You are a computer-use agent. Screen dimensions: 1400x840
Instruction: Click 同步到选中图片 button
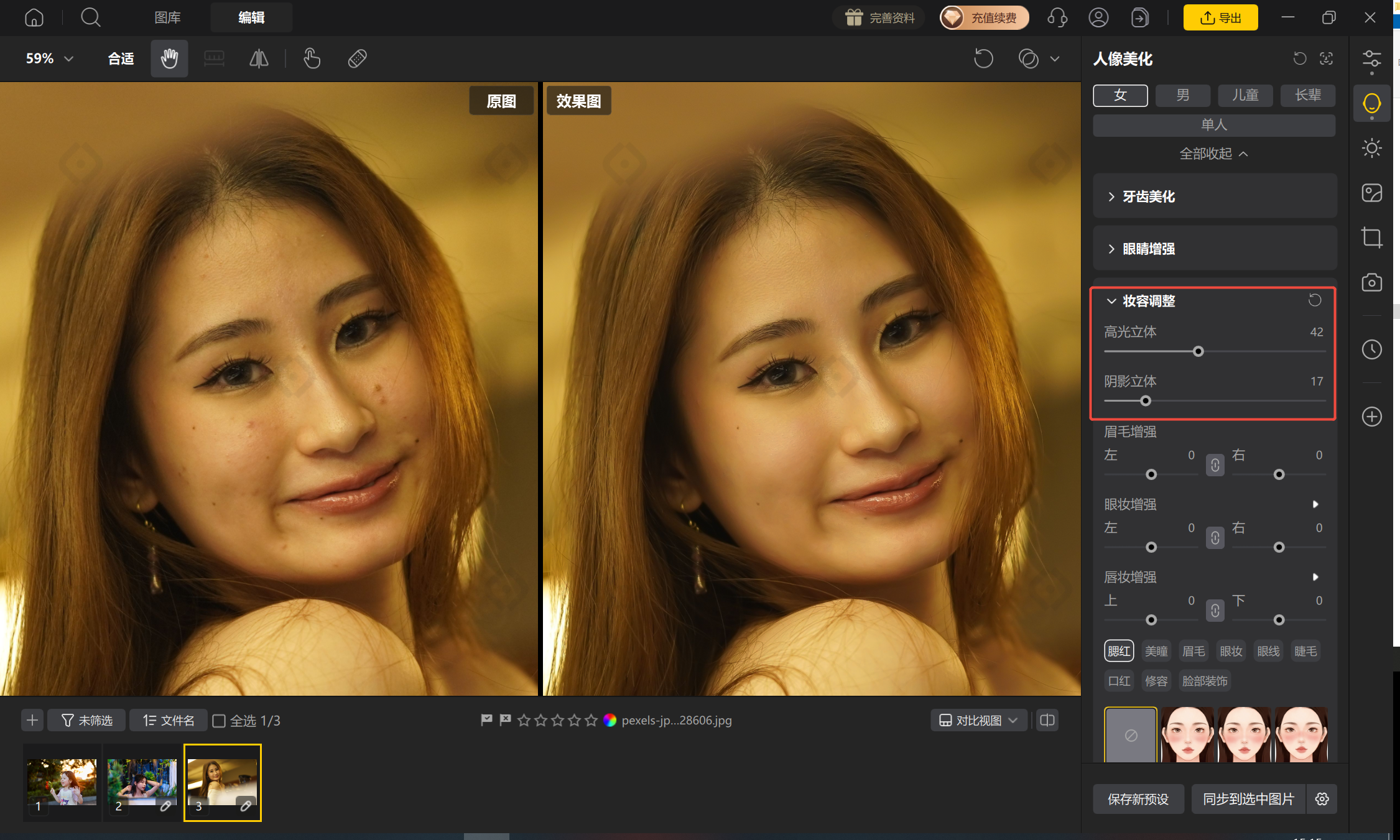coord(1248,799)
